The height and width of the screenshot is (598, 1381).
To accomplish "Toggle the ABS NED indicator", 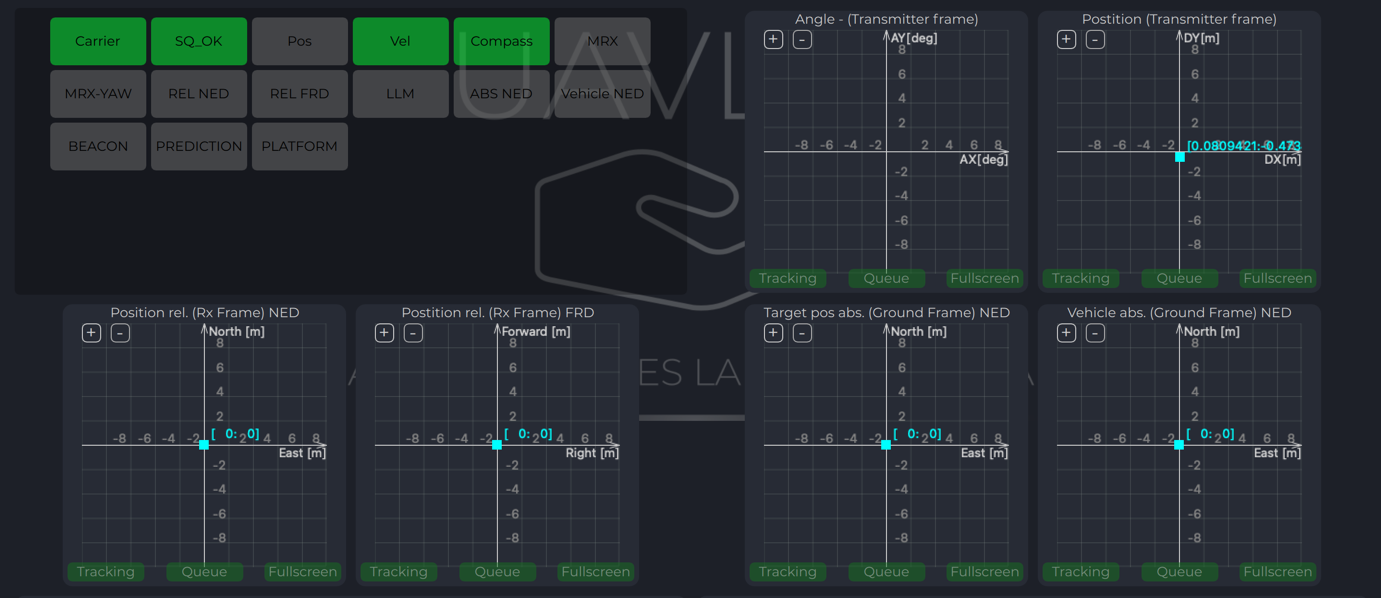I will point(501,94).
